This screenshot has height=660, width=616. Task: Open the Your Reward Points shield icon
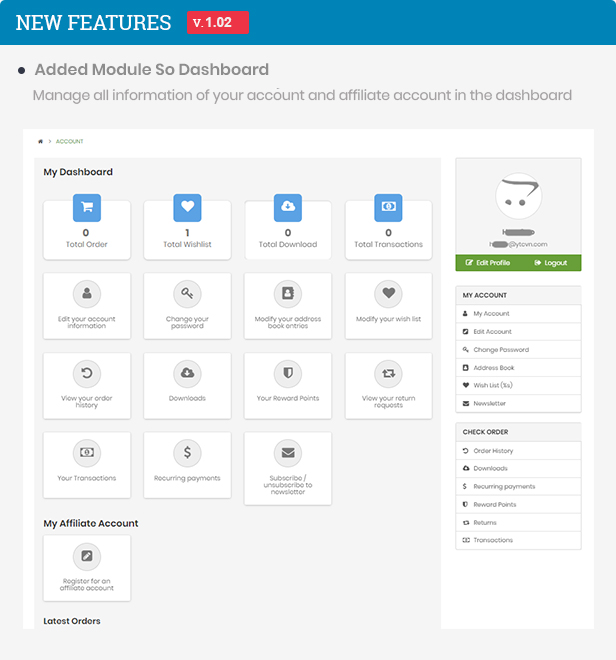pos(288,374)
